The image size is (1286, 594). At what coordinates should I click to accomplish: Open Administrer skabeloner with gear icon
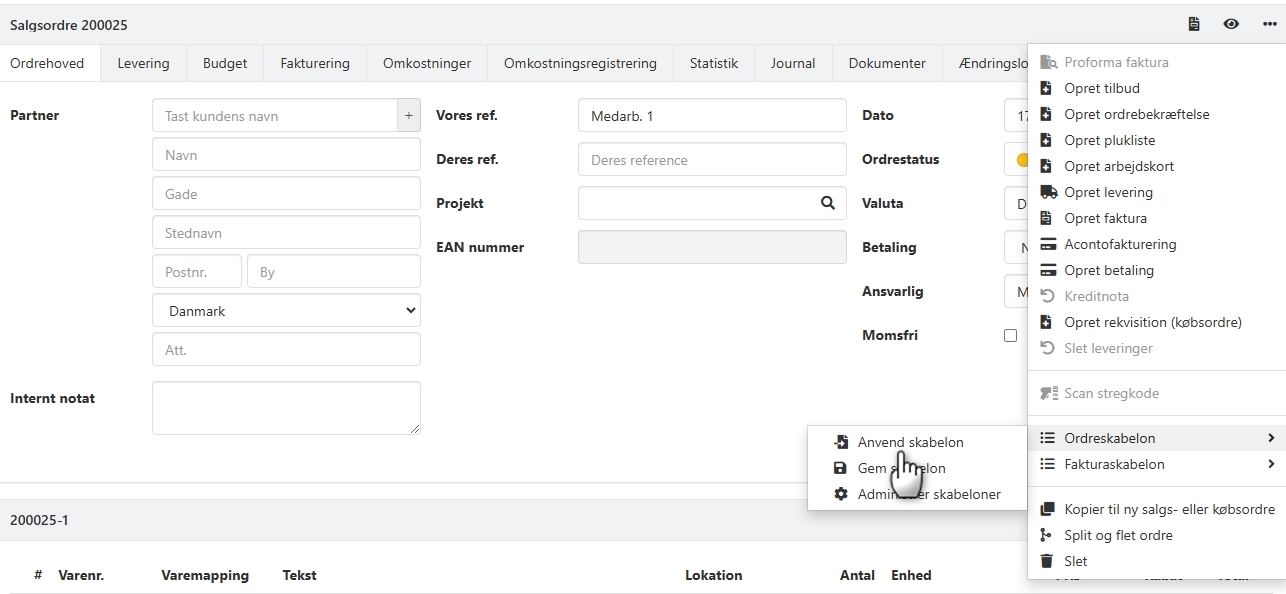click(928, 494)
